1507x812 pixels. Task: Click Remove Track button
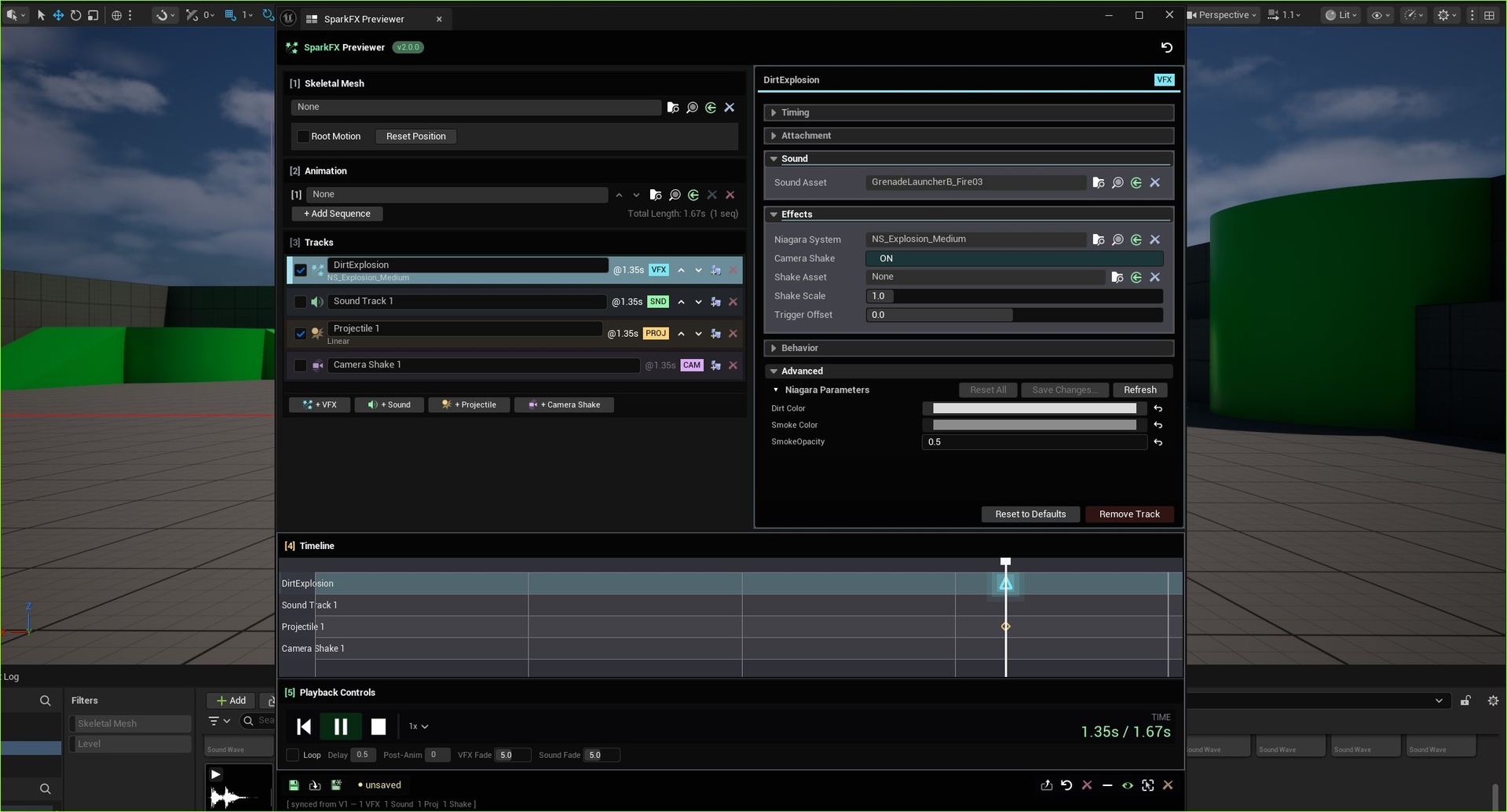(x=1129, y=514)
